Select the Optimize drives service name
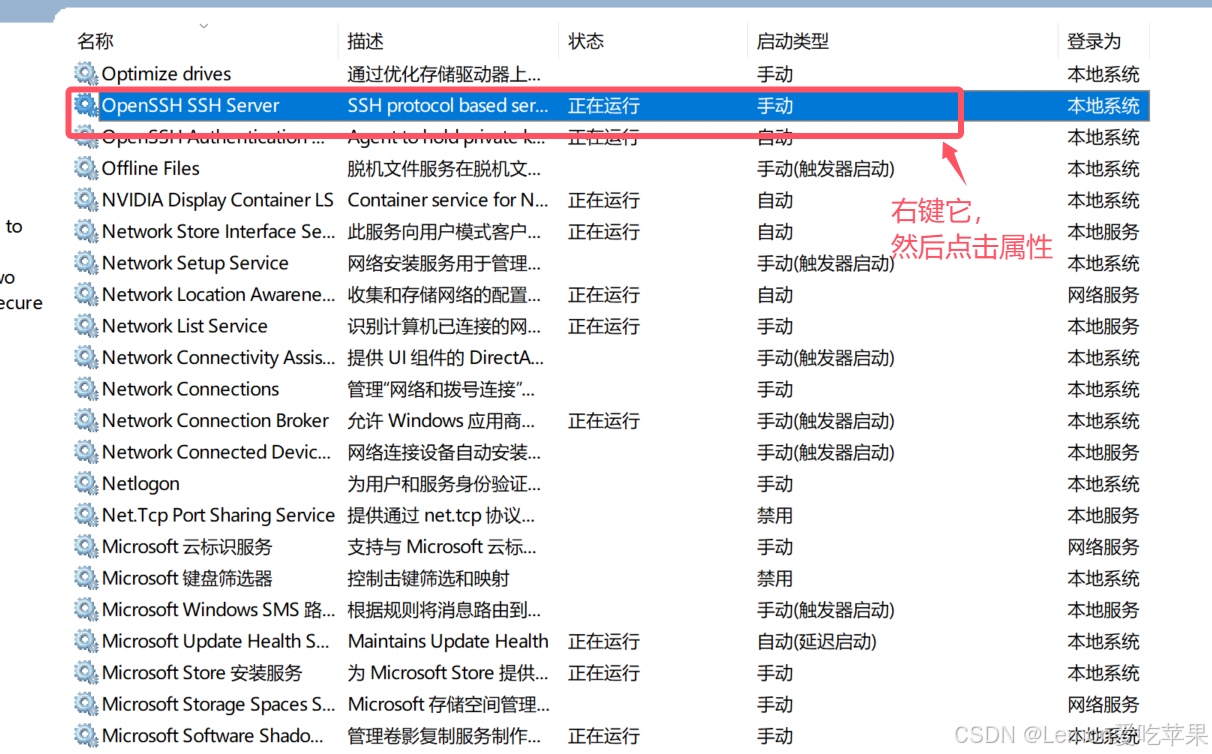Image resolution: width=1212 pixels, height=754 pixels. click(x=166, y=74)
